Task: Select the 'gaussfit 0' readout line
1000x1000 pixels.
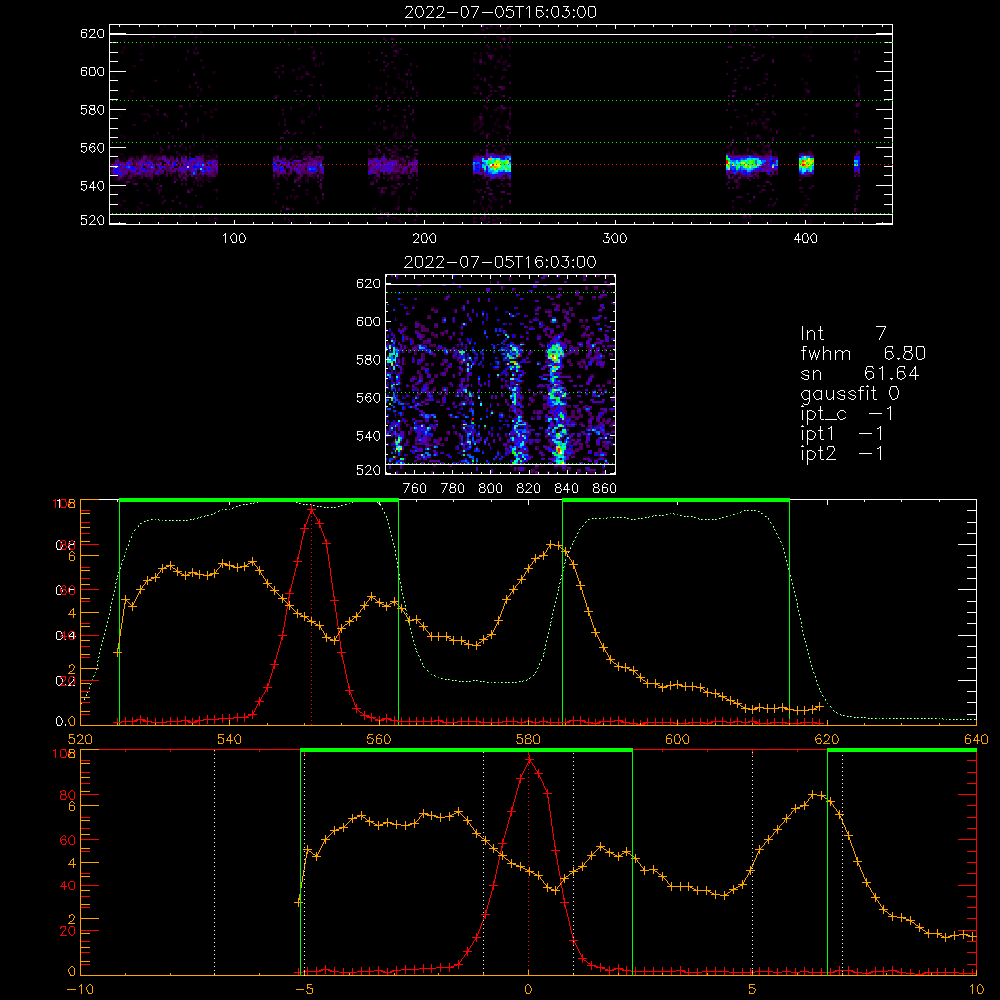Action: pyautogui.click(x=849, y=393)
